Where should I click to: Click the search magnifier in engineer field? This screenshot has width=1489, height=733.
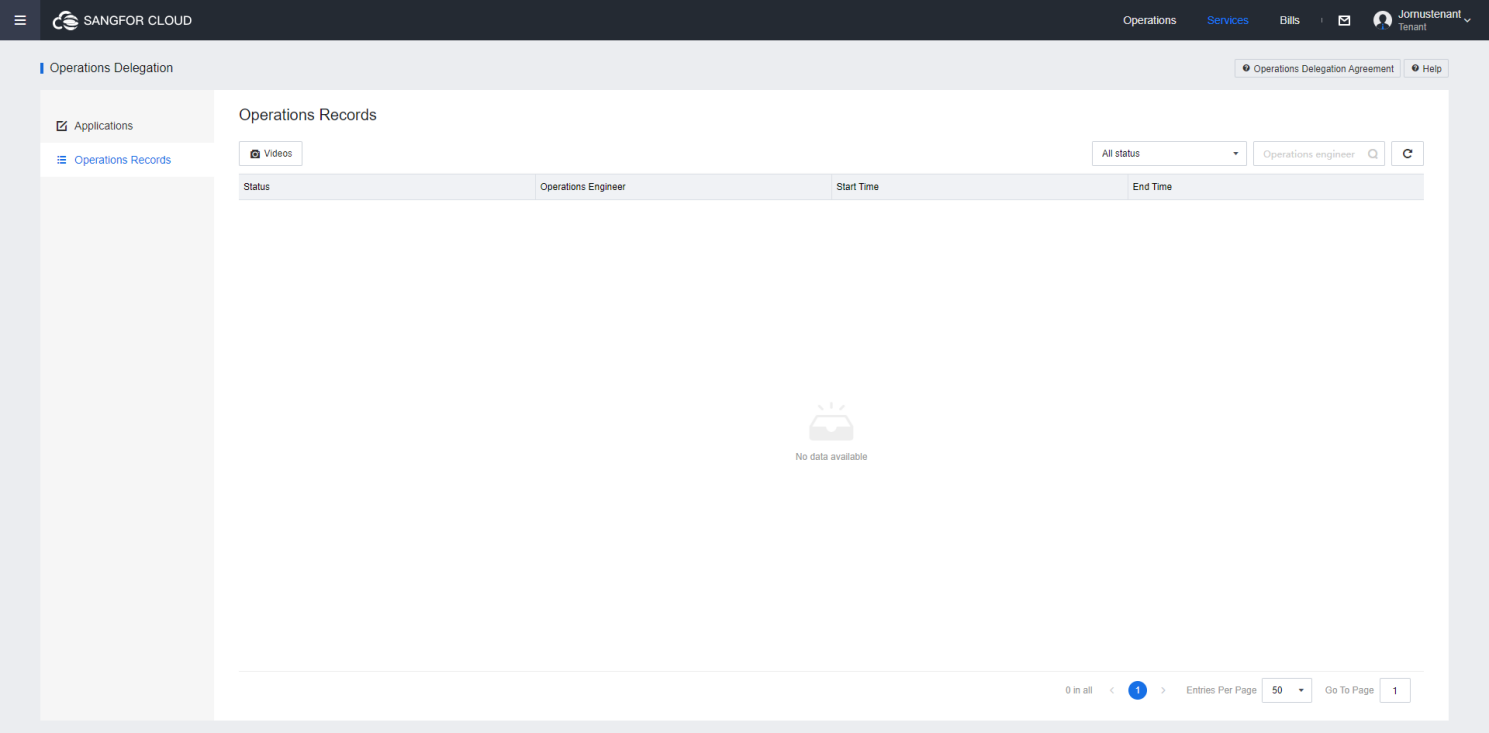point(1373,154)
